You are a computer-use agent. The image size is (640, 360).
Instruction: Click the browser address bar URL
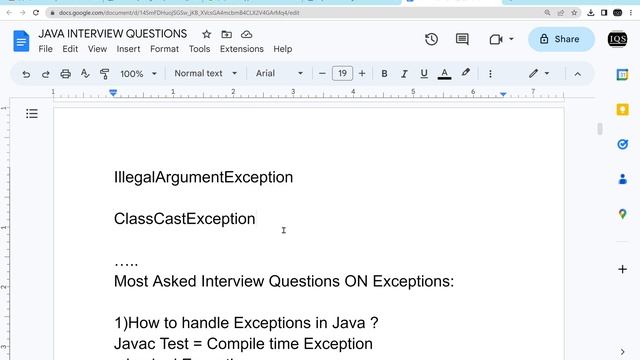[x=179, y=13]
